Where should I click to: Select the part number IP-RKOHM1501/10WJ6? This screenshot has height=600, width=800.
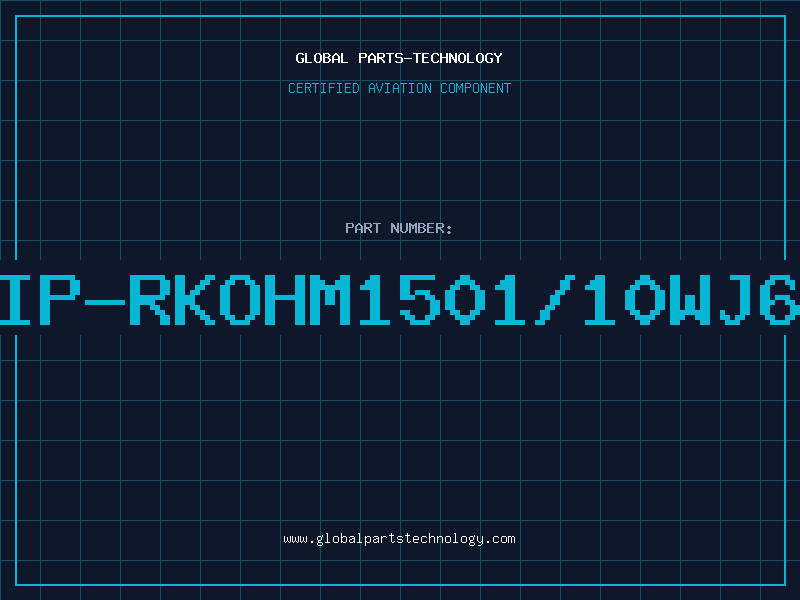coord(400,300)
